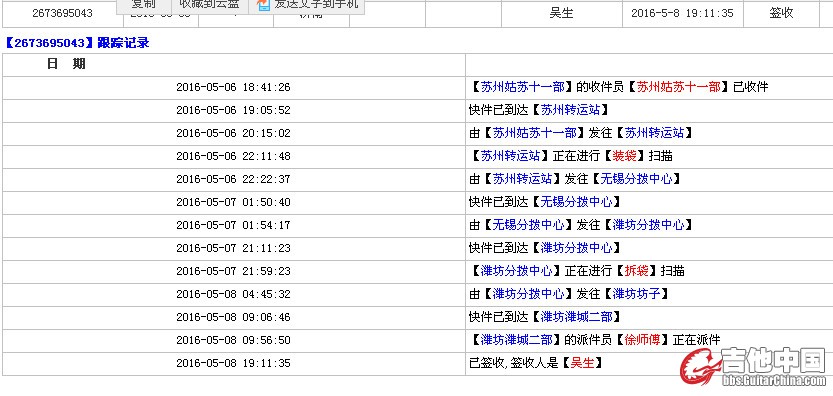Select the timestamp 2016-05-06 22:11:48
The image size is (833, 396).
click(233, 156)
